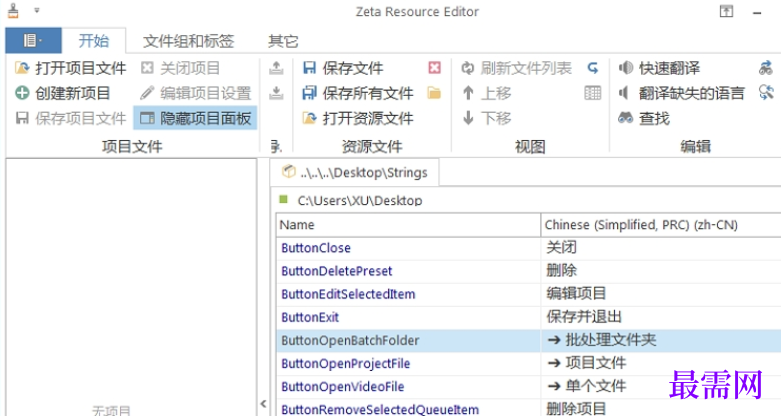This screenshot has width=781, height=416.
Task: Click the Chinese (Simplified, PRC) column header
Action: point(661,225)
